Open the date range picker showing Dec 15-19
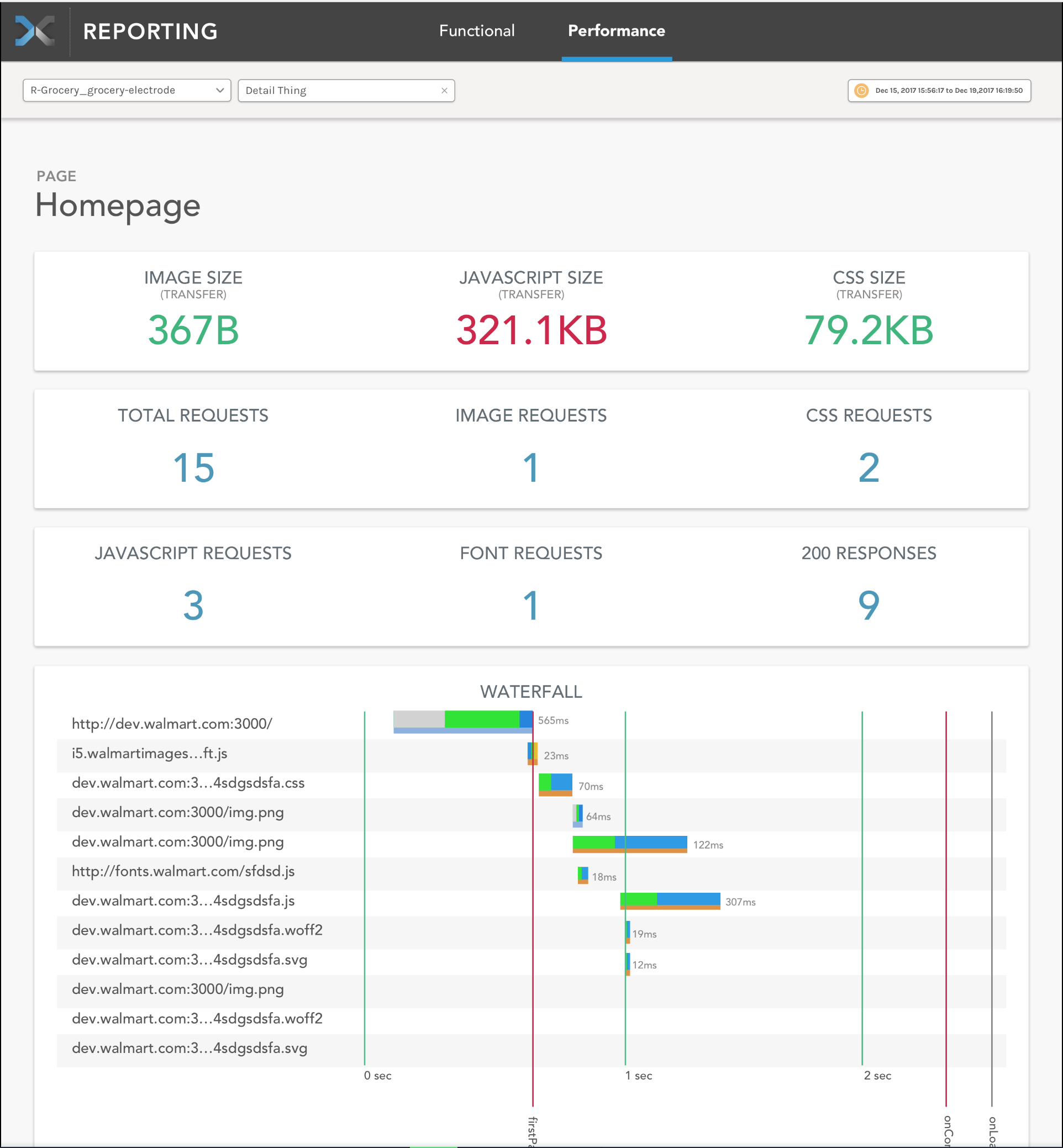 pyautogui.click(x=939, y=90)
